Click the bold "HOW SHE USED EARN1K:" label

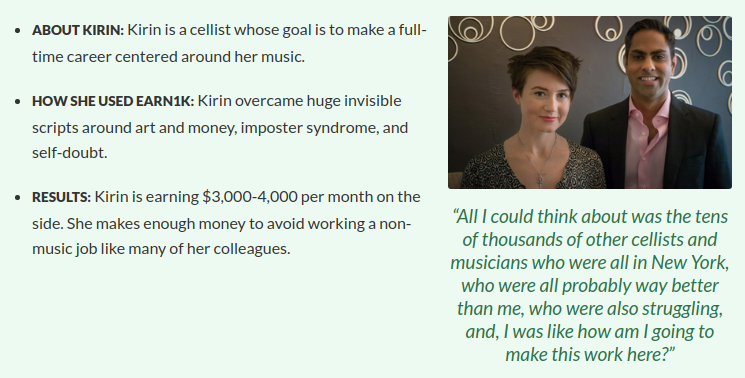(x=113, y=101)
